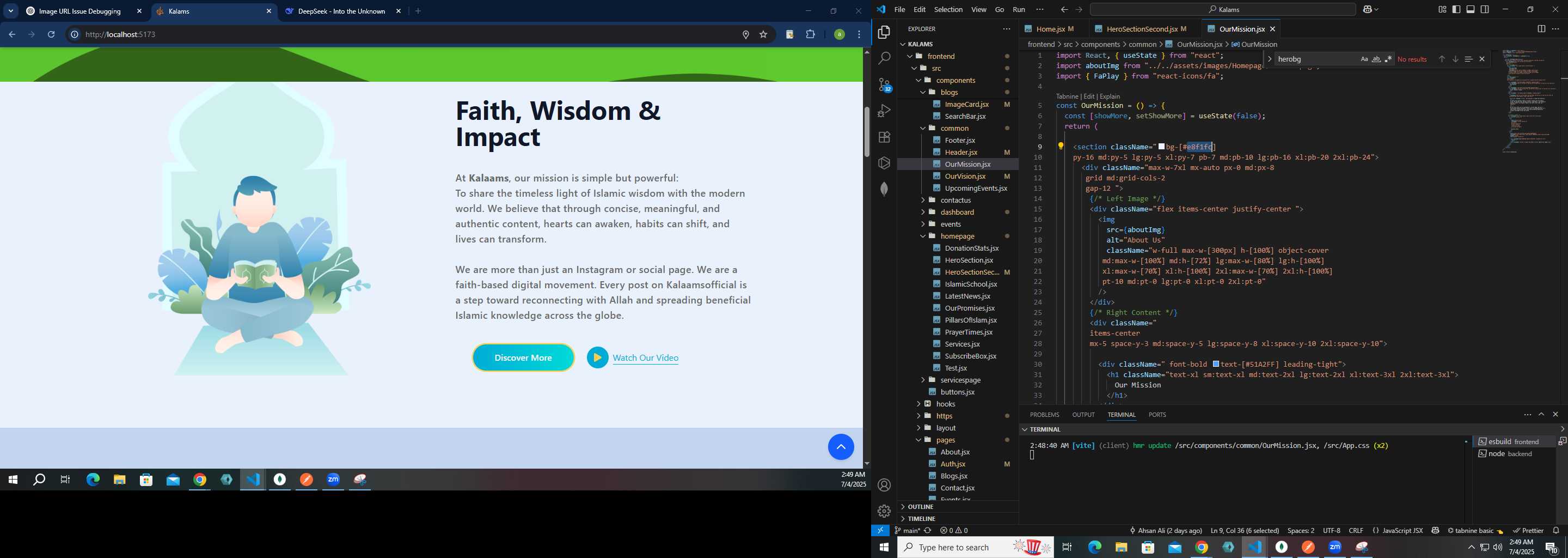Switch to the DeepSeek - Into the Unknown Chrome tab
The height and width of the screenshot is (558, 1568).
click(x=341, y=11)
